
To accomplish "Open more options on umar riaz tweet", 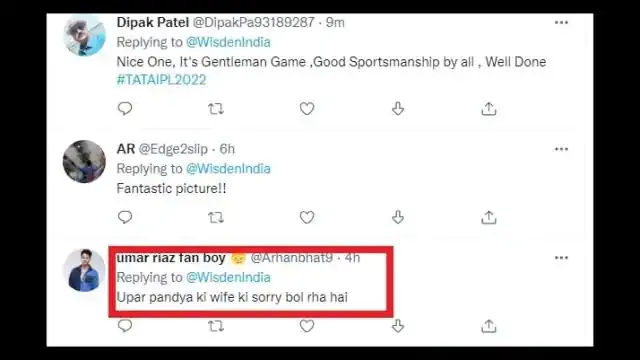I will [x=562, y=258].
